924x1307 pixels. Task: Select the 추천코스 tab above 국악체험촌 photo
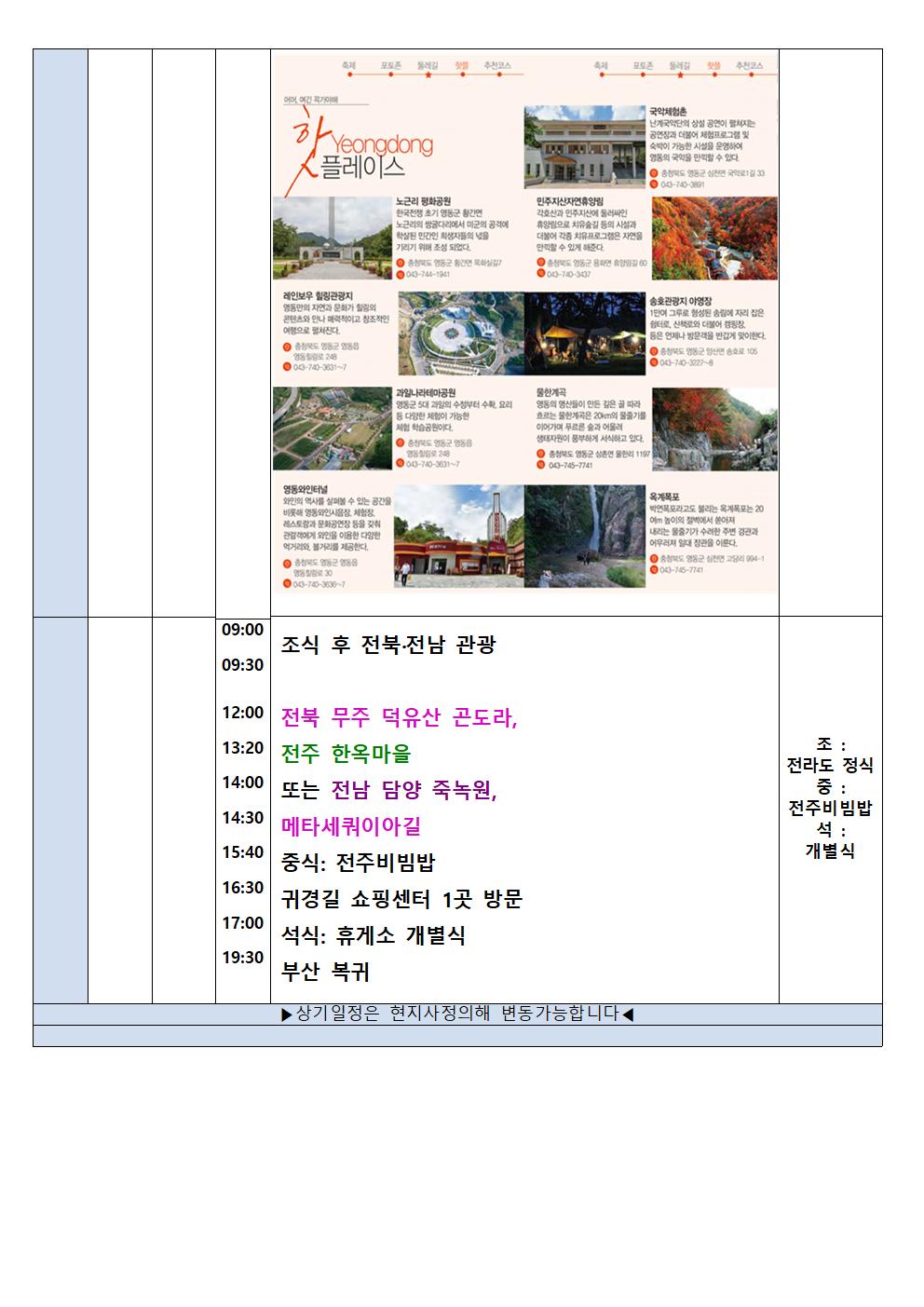coord(749,66)
